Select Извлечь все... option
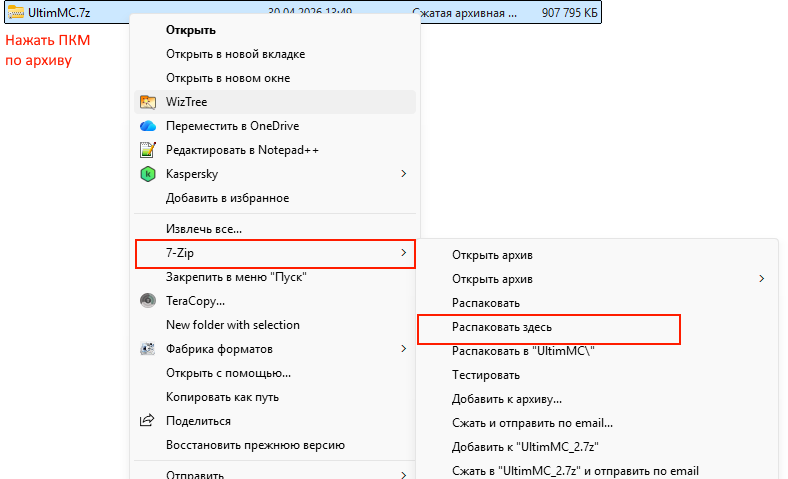Image resolution: width=788 pixels, height=479 pixels. pos(203,229)
